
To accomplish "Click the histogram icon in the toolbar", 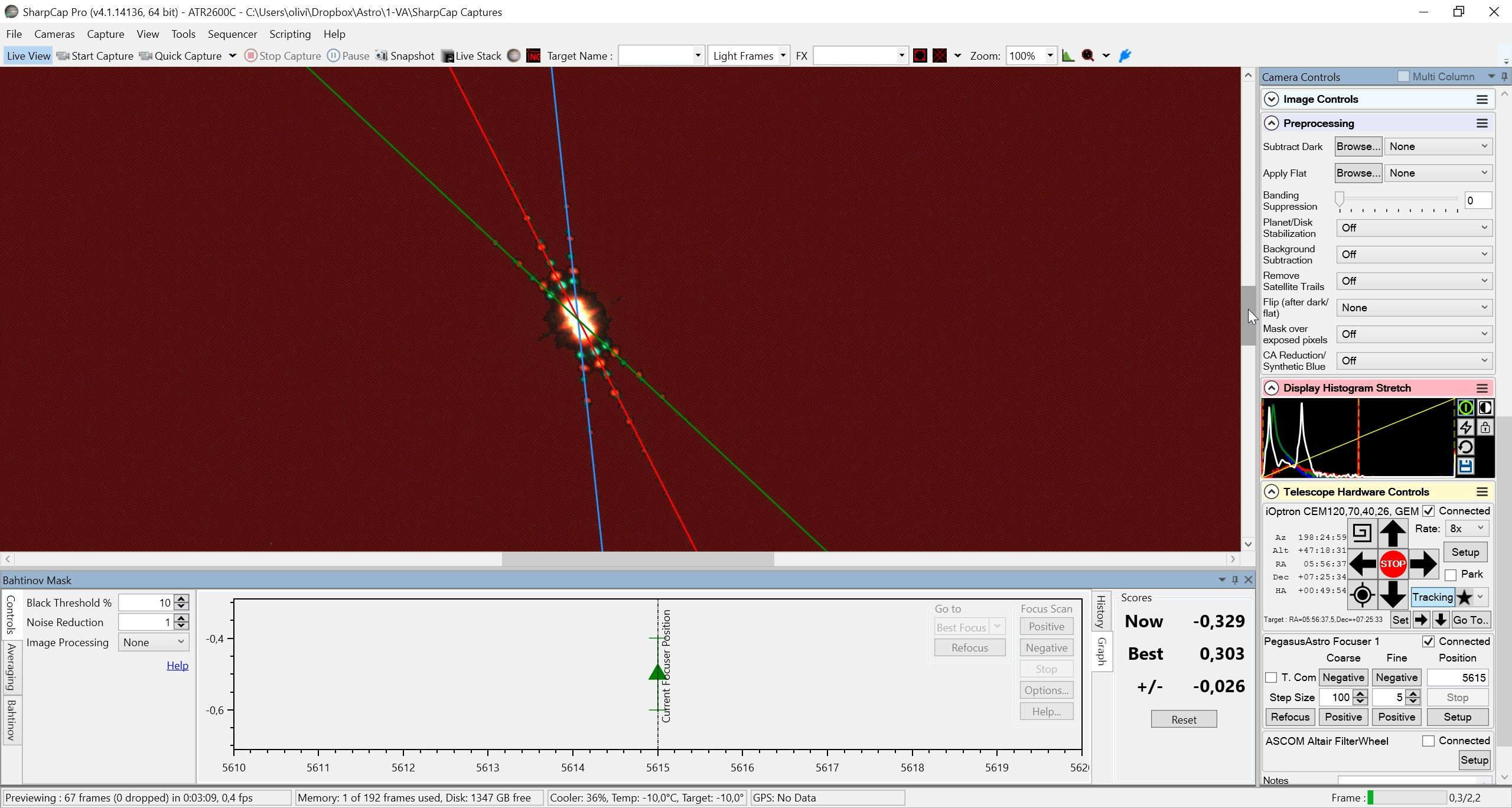I will (x=1068, y=56).
